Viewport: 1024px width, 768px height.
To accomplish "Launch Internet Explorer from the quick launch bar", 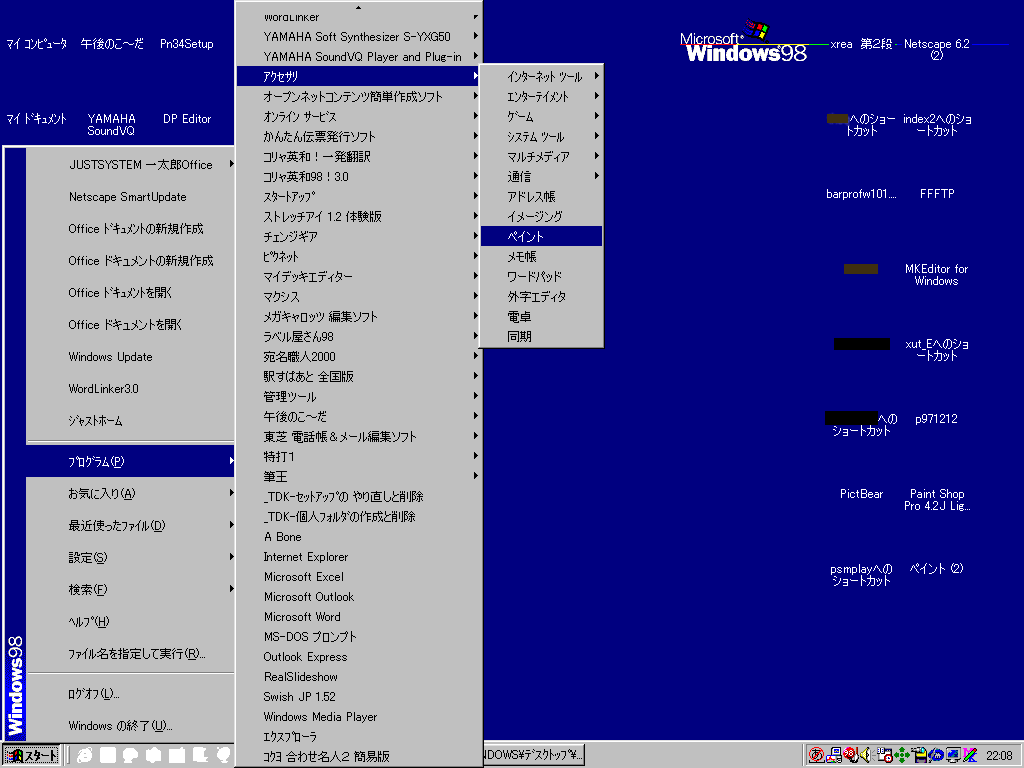I will [85, 755].
